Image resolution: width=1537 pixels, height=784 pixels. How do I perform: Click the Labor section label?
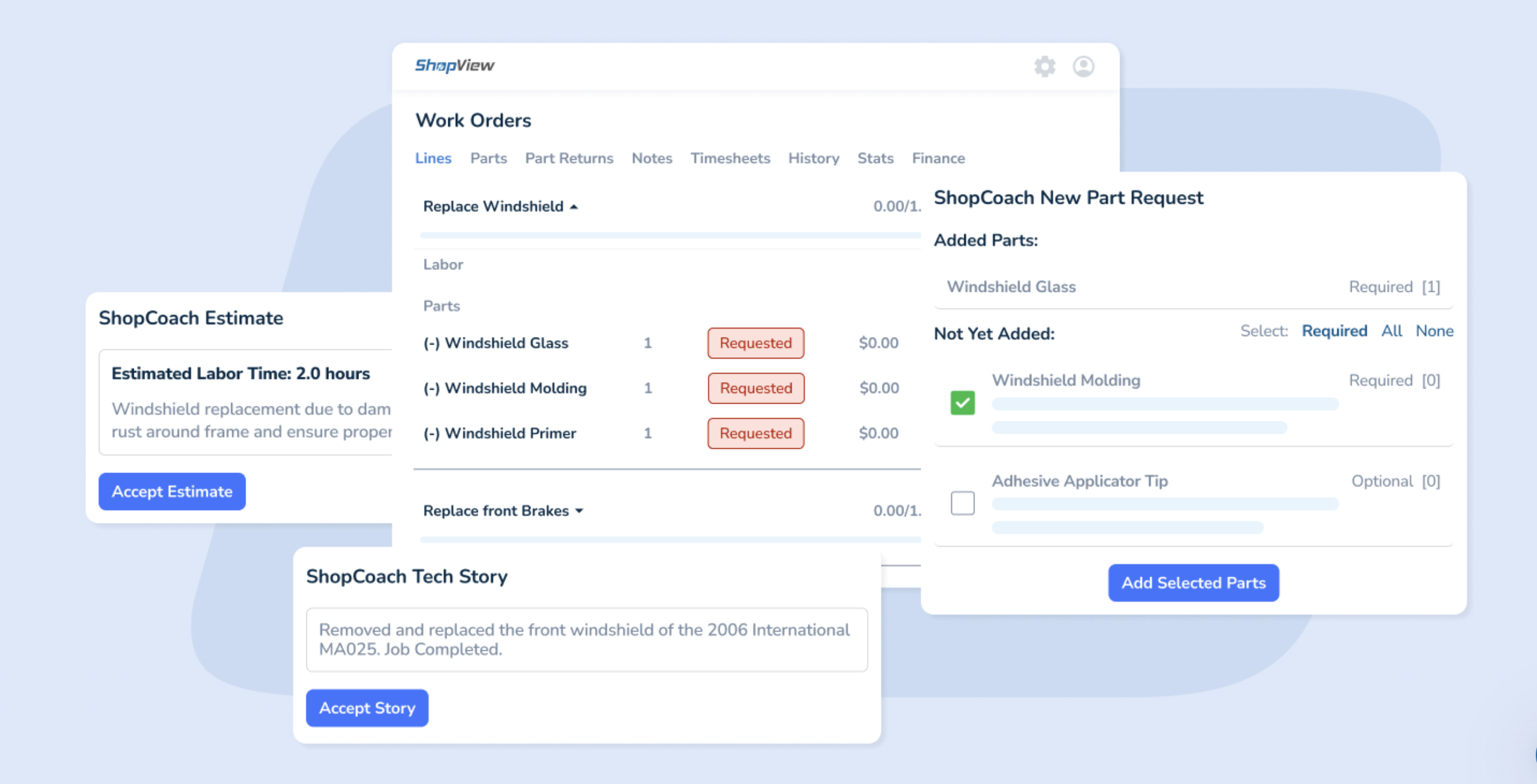(x=442, y=264)
